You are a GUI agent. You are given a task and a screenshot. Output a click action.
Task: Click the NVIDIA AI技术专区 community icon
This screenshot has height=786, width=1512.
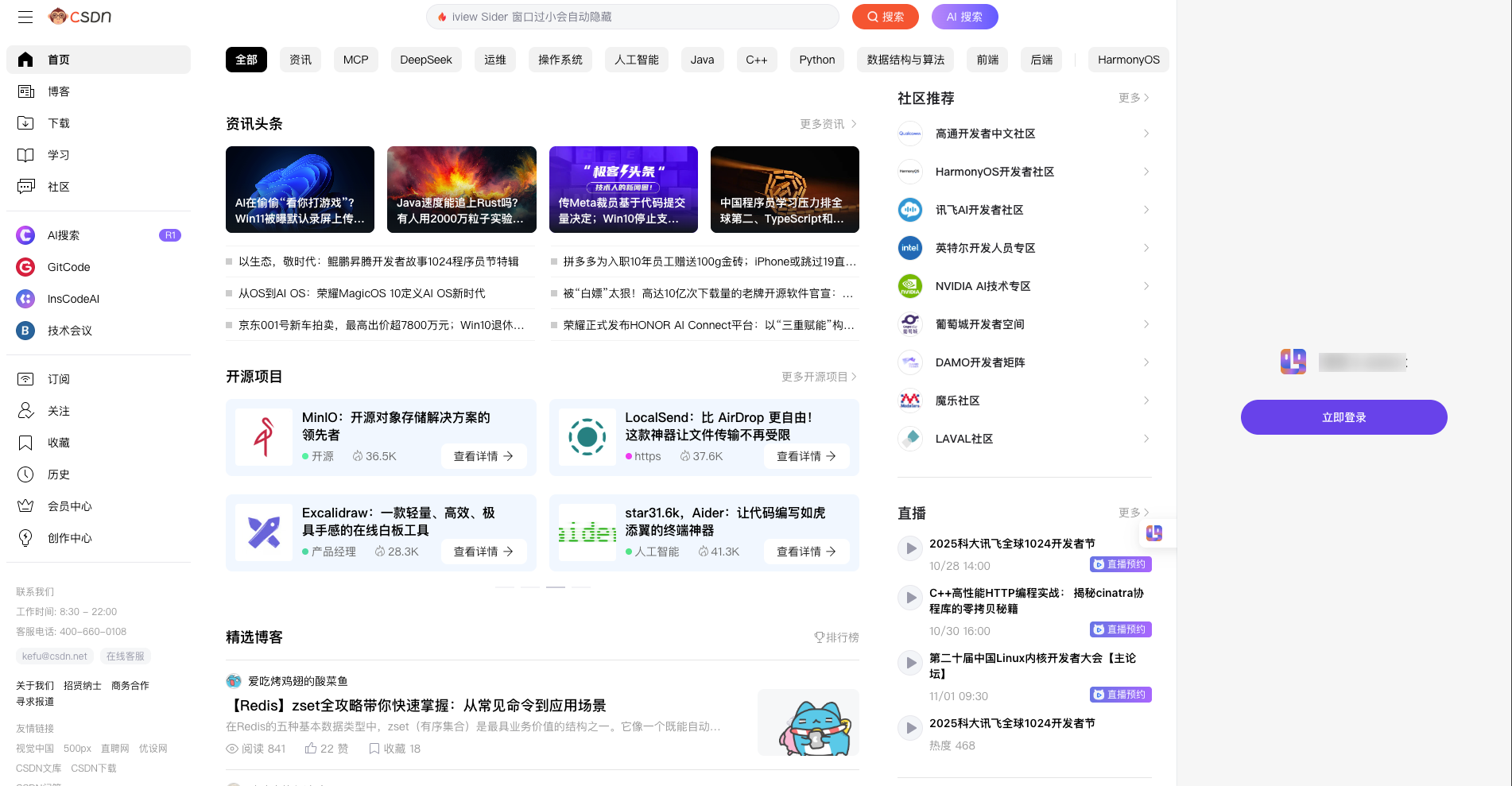pyautogui.click(x=909, y=286)
